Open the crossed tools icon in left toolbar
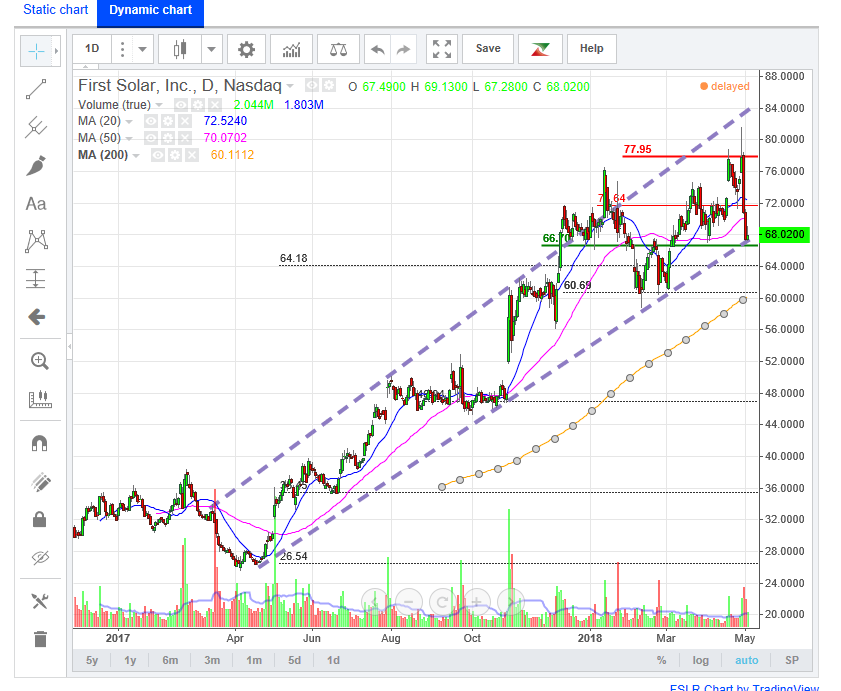Screen dimensions: 841x691 [x=40, y=601]
